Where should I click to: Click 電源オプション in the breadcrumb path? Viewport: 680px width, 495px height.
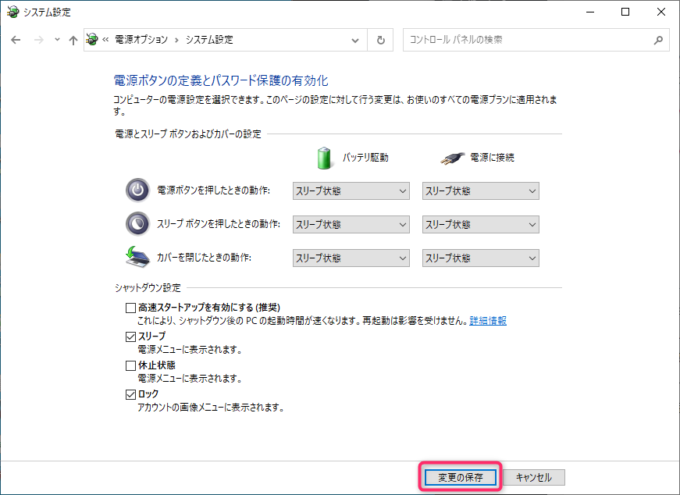tap(141, 40)
